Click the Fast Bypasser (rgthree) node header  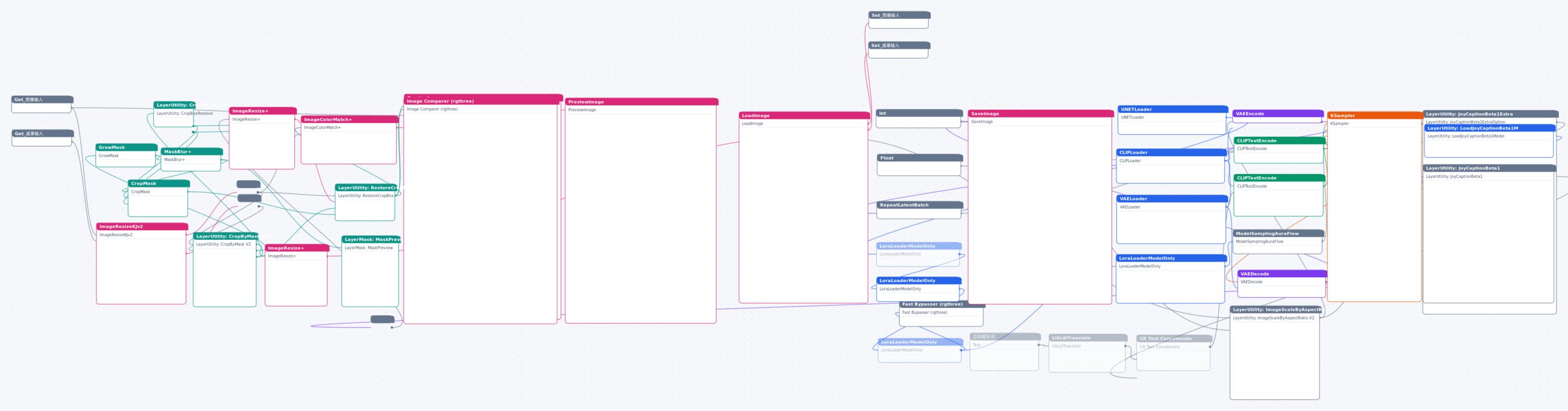point(941,304)
